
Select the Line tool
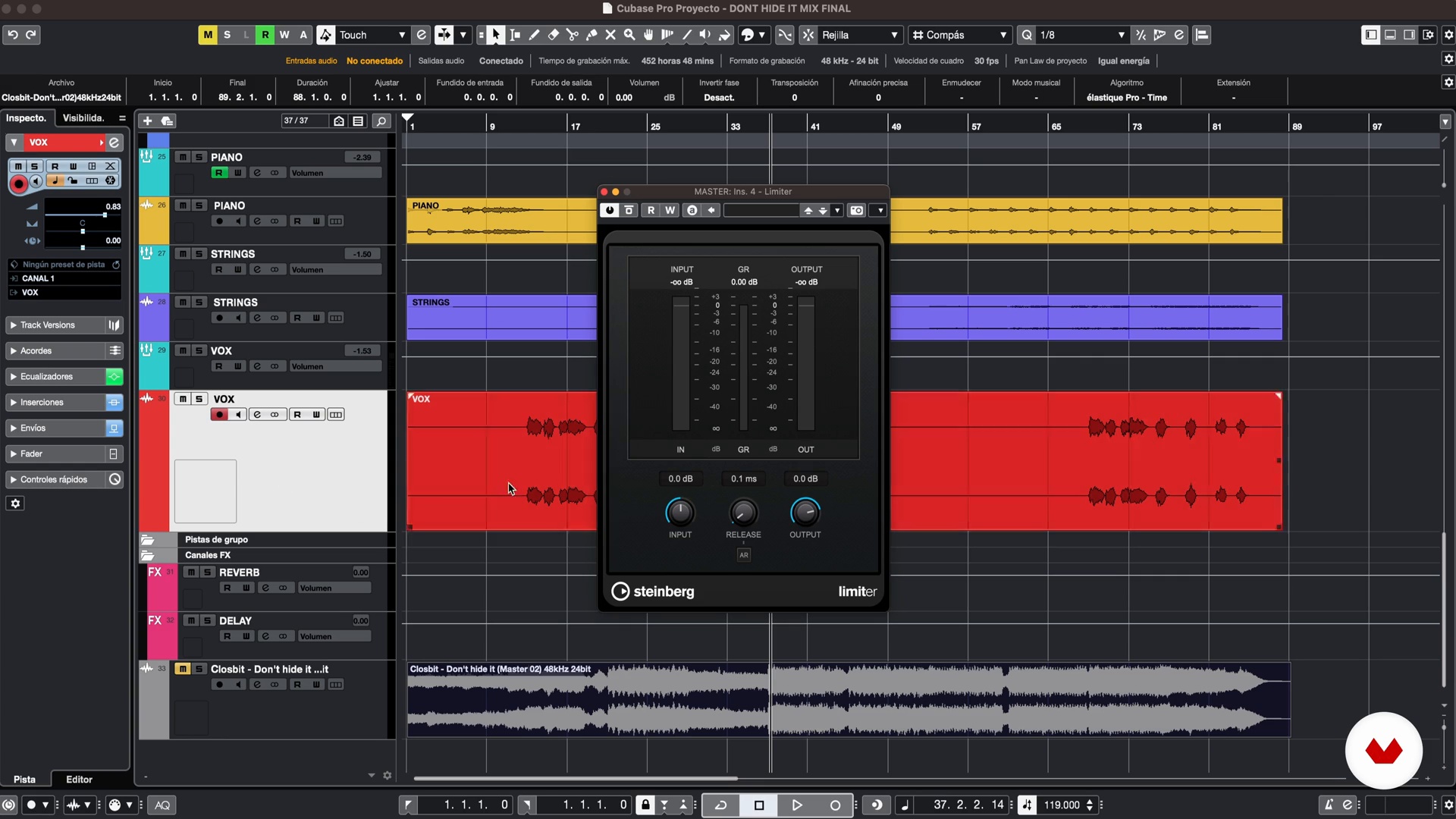pos(687,35)
